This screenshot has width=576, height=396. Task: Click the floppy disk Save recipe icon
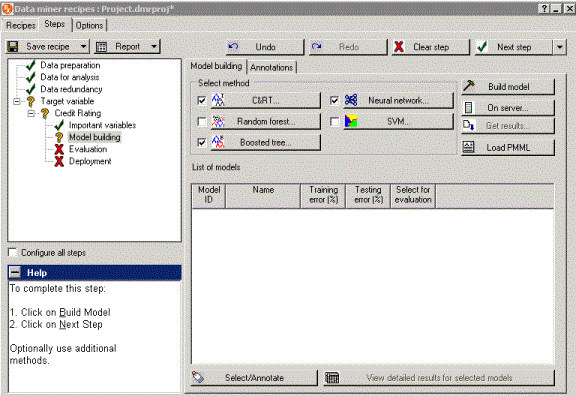13,47
